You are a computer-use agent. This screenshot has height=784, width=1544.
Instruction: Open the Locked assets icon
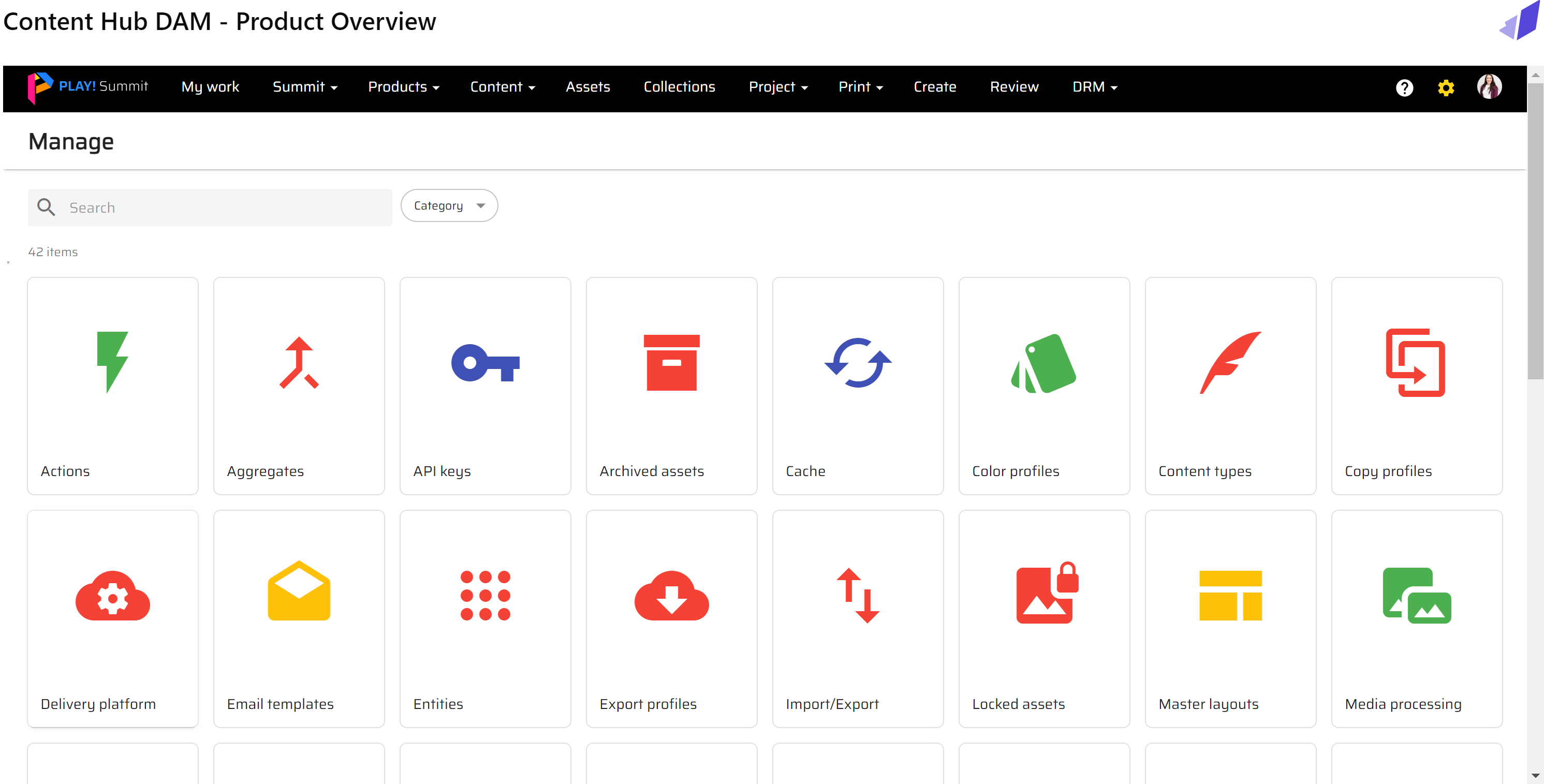coord(1047,594)
